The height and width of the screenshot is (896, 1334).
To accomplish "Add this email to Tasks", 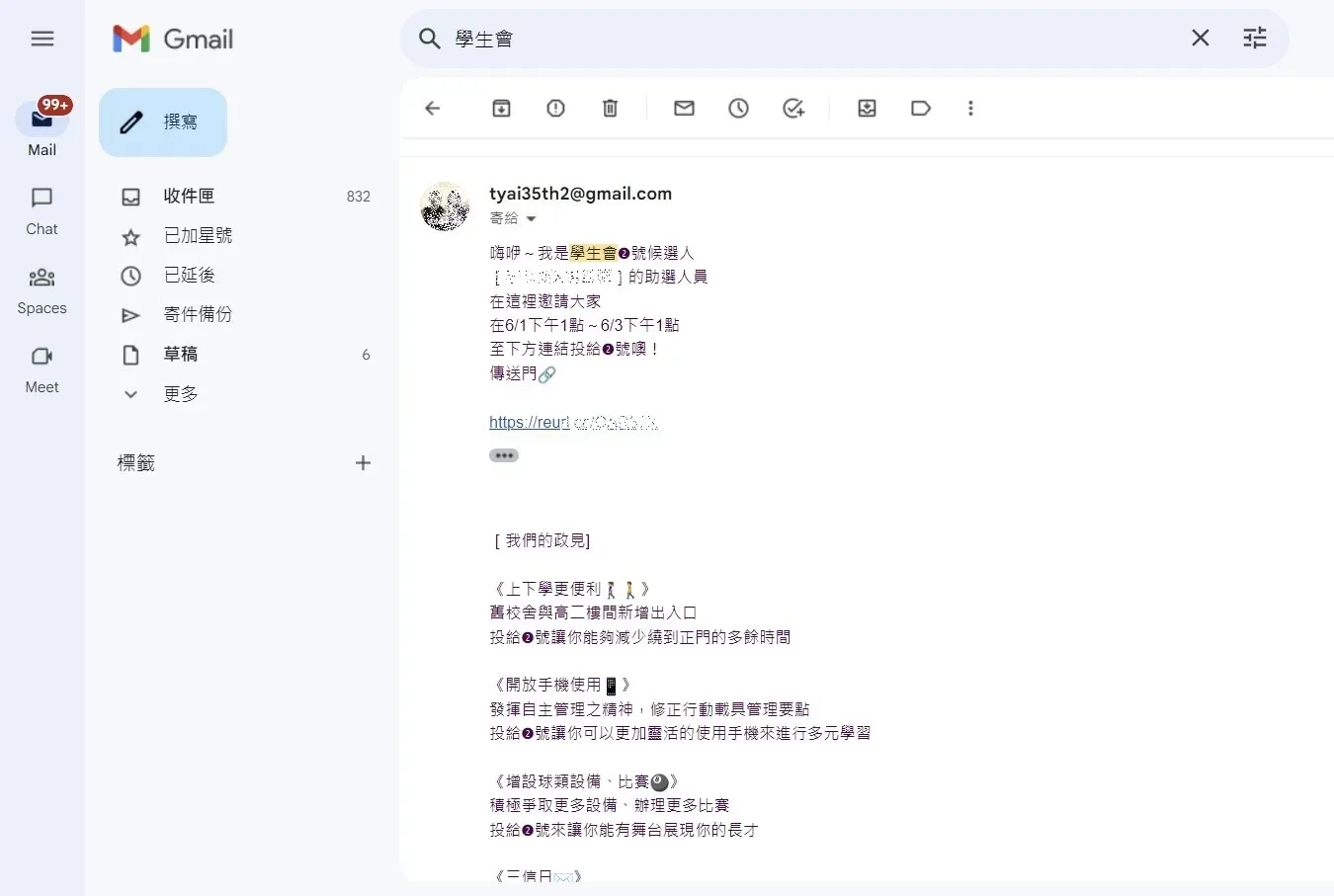I will [x=793, y=109].
